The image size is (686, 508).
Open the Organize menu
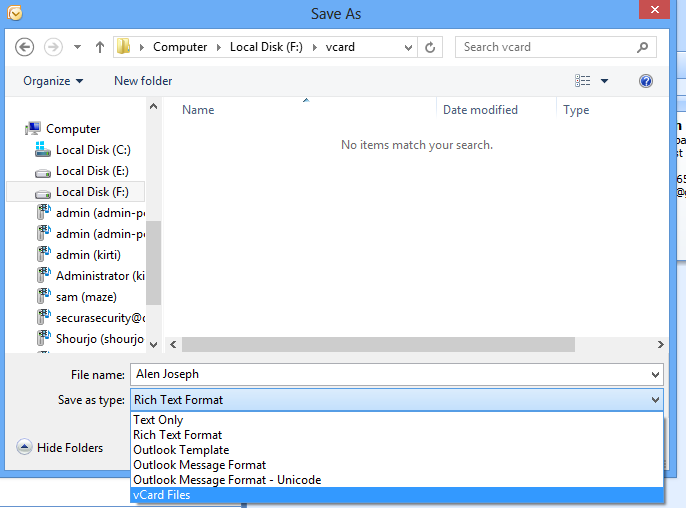(53, 81)
